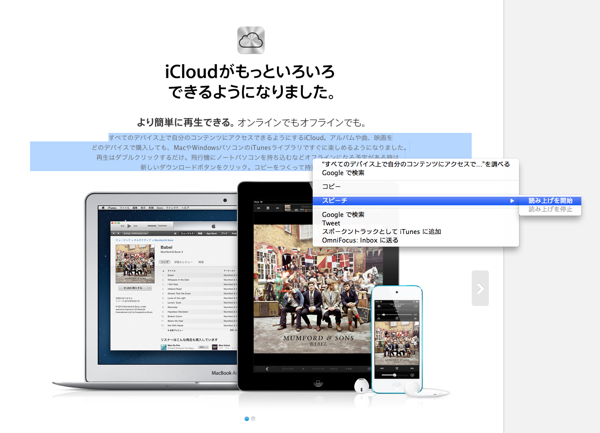Choose OmniFocus: Inbox に送る entry

[416, 240]
